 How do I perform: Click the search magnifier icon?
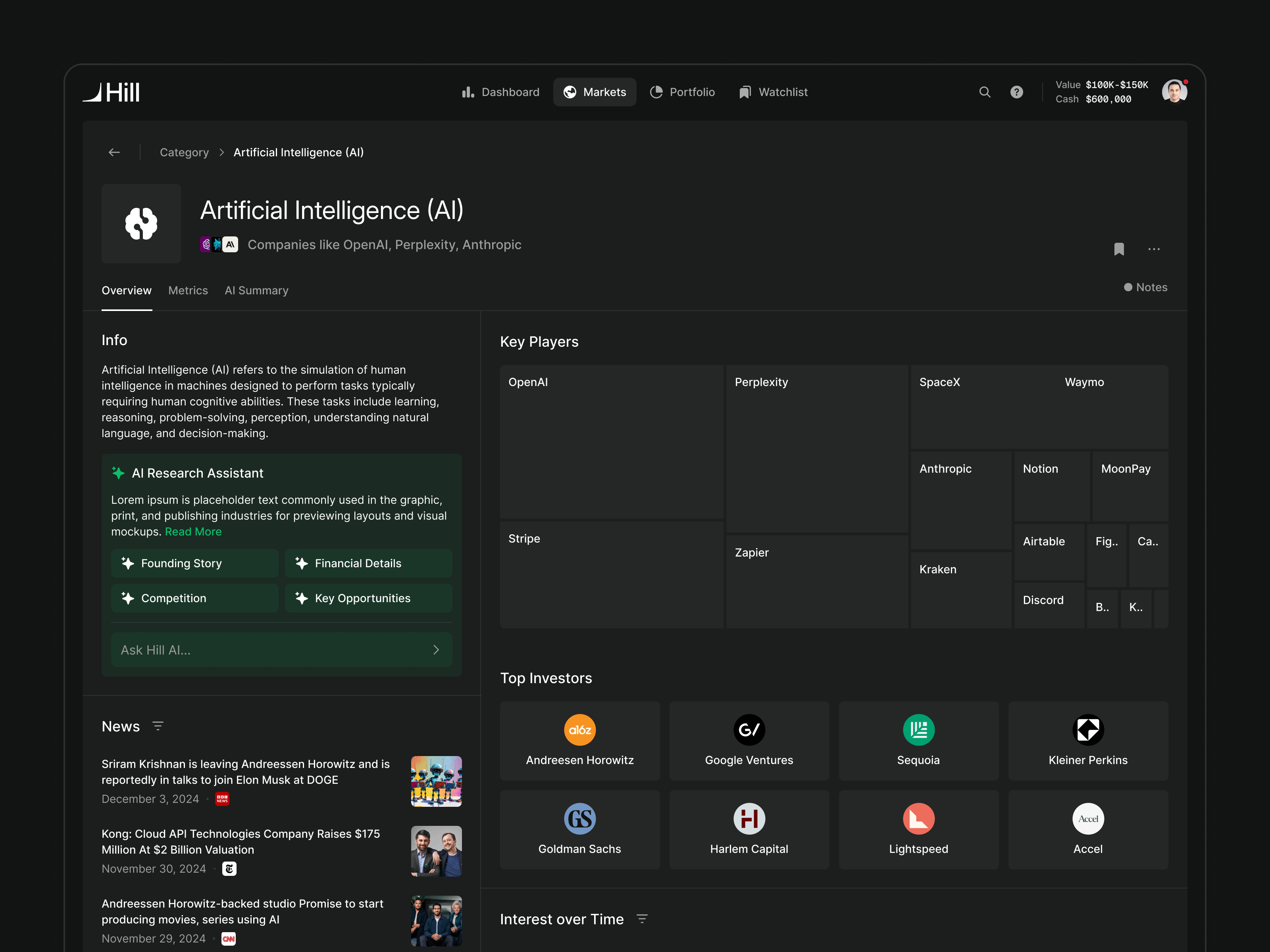(985, 92)
